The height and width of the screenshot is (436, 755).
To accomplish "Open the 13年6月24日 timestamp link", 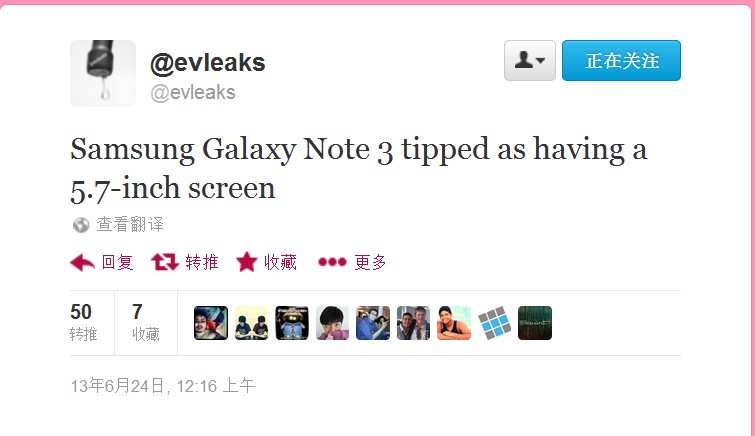I will tap(163, 386).
